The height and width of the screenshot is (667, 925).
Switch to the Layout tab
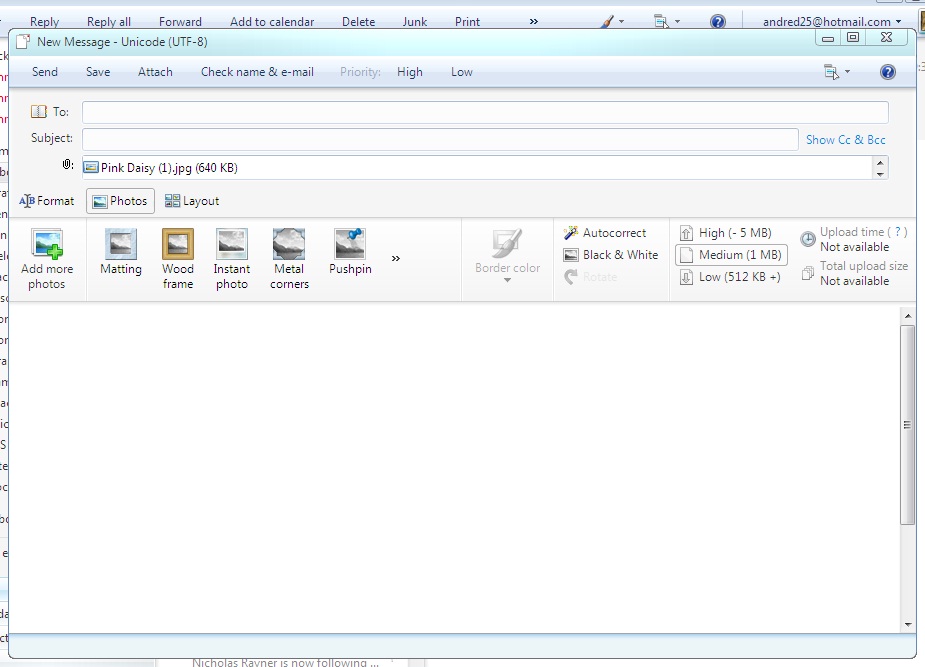coord(192,201)
